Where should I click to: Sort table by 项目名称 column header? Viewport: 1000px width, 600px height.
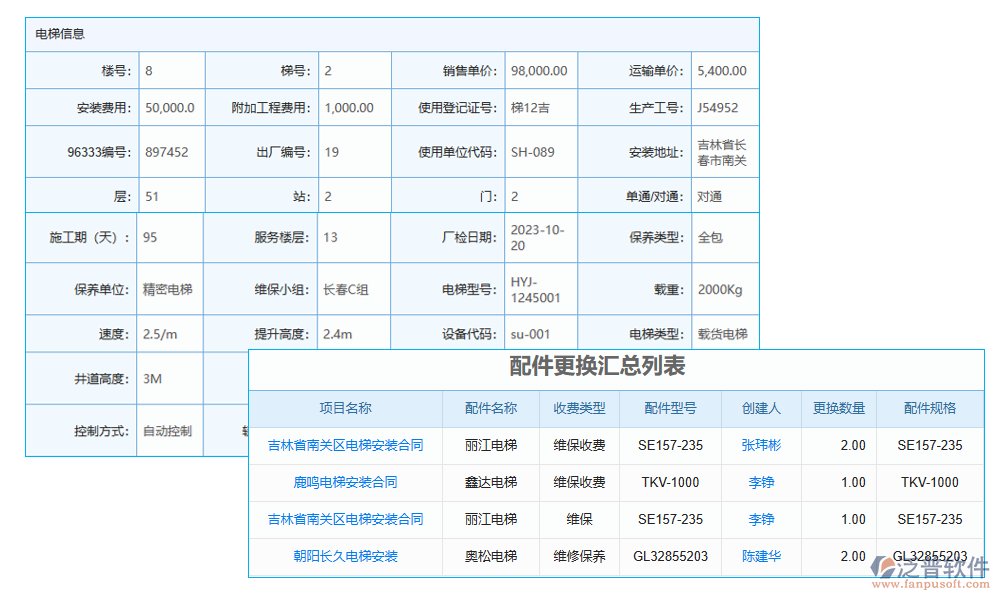pos(345,409)
